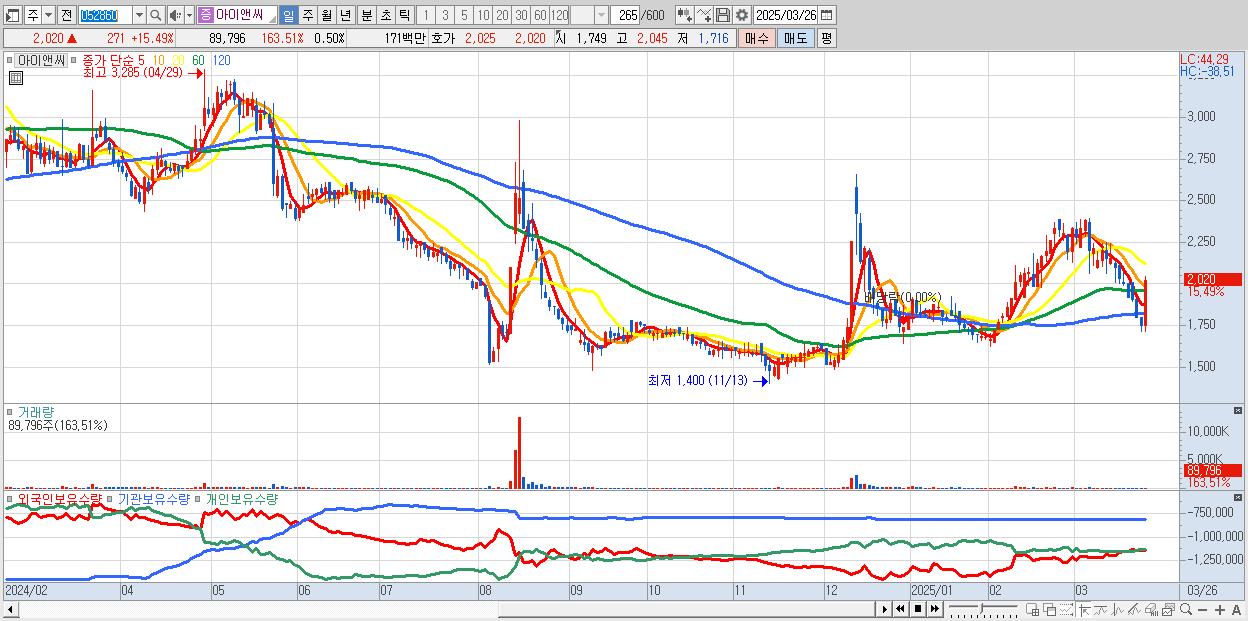Click the 종가 단순 5 moving average legend
Image resolution: width=1248 pixels, height=621 pixels.
(x=115, y=60)
